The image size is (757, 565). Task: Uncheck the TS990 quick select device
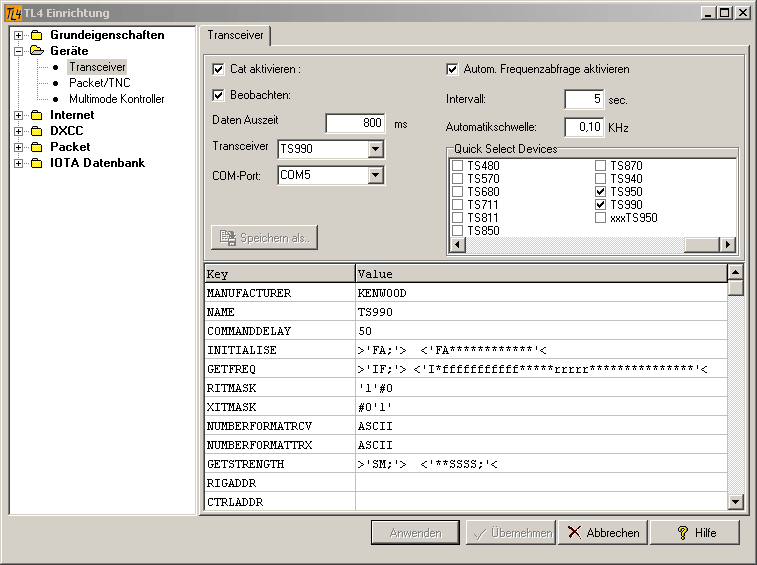click(600, 205)
